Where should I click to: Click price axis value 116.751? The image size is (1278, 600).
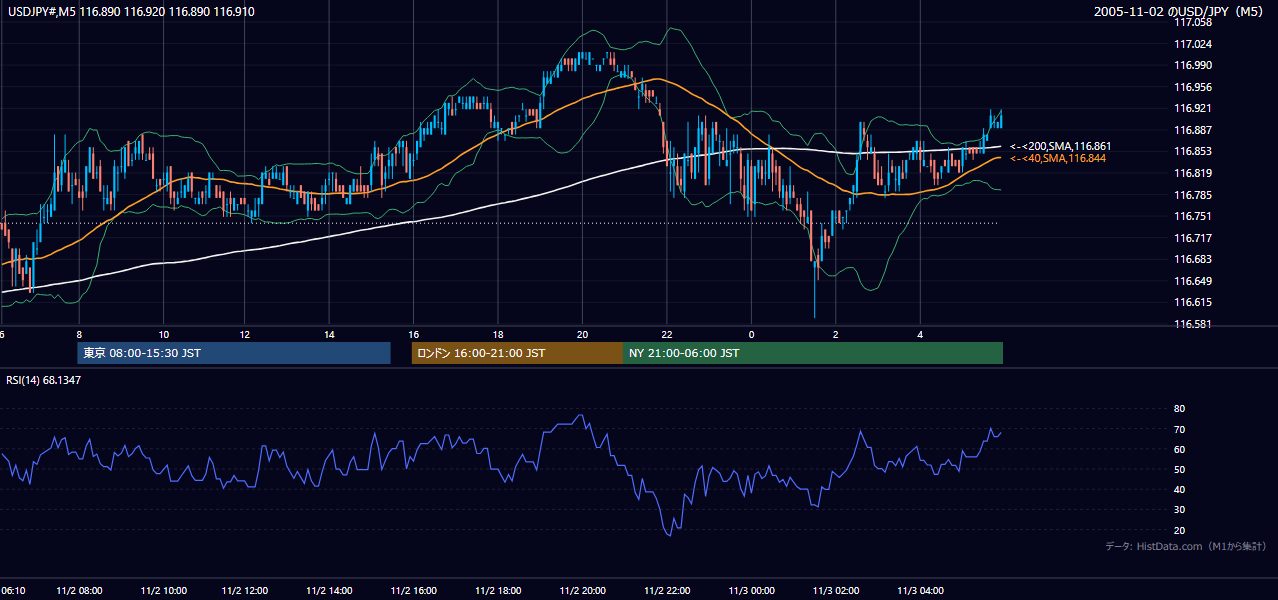[x=1192, y=216]
